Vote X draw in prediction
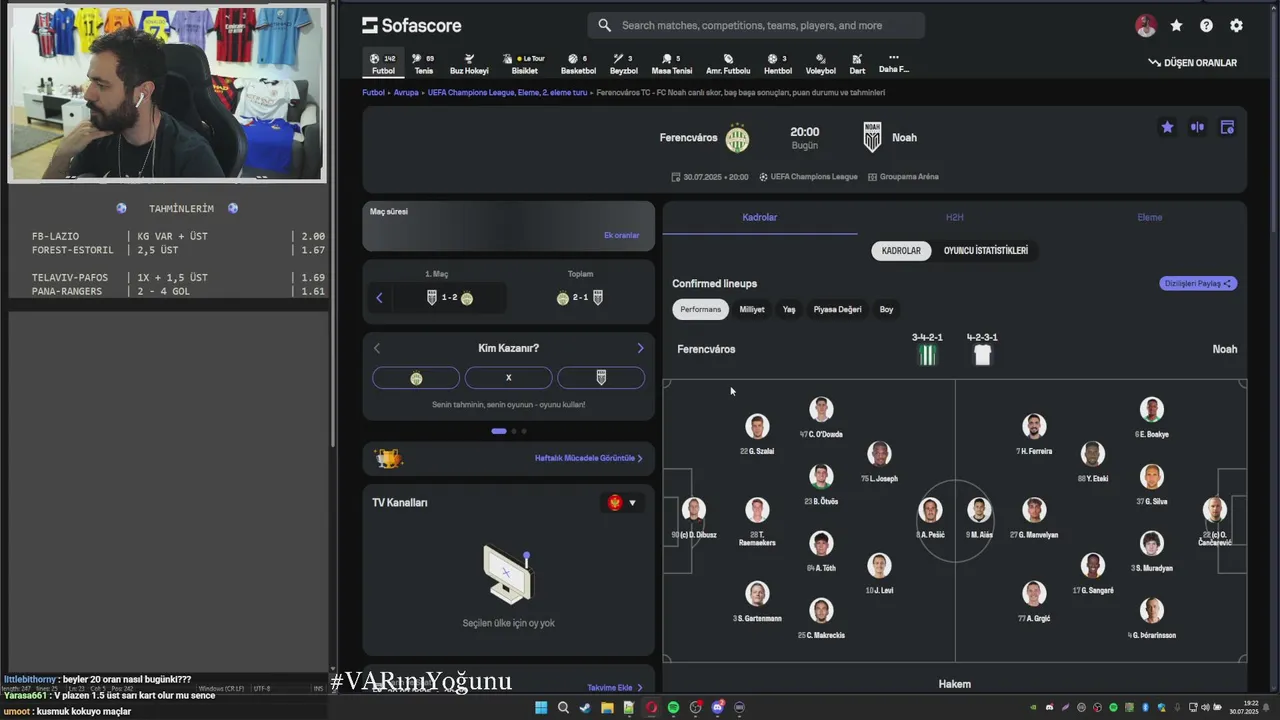 [x=508, y=378]
